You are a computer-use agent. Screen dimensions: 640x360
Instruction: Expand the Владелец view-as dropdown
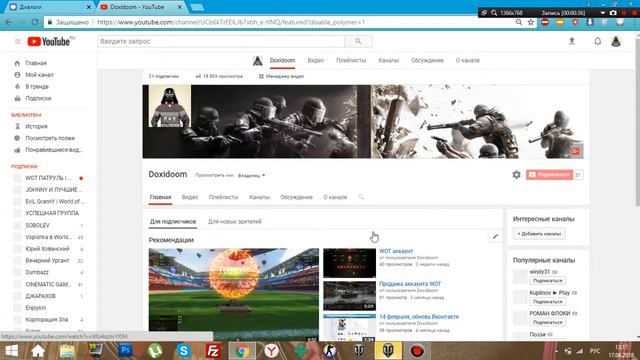(252, 176)
